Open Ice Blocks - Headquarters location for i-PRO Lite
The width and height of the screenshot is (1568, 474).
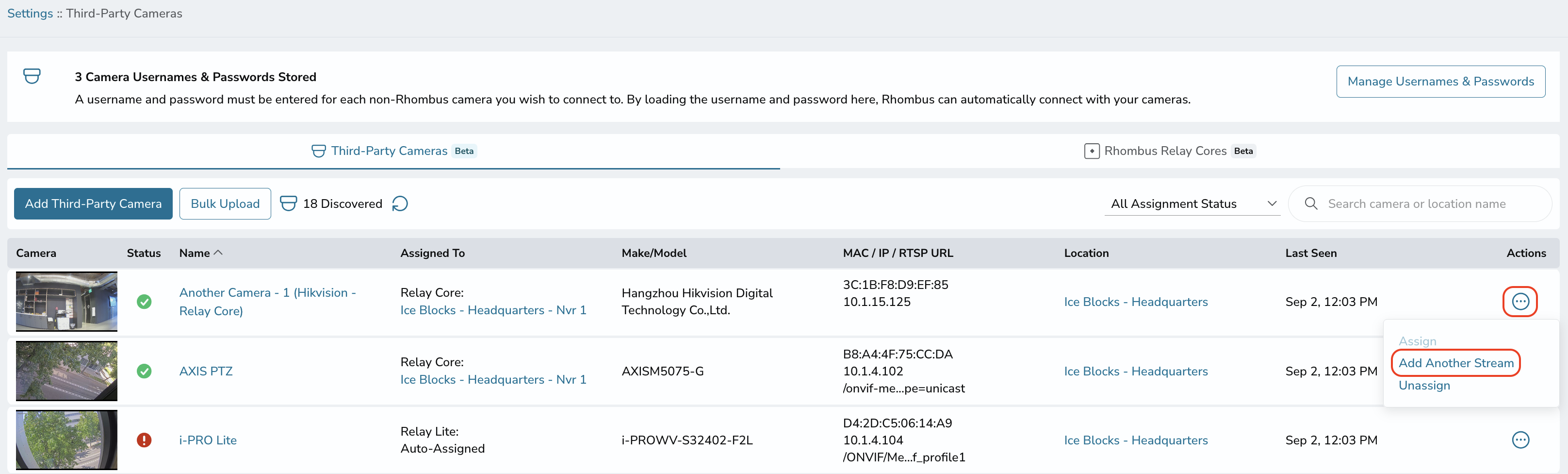(x=1135, y=440)
